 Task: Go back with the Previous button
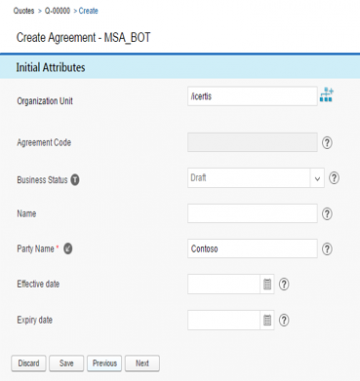coord(104,363)
